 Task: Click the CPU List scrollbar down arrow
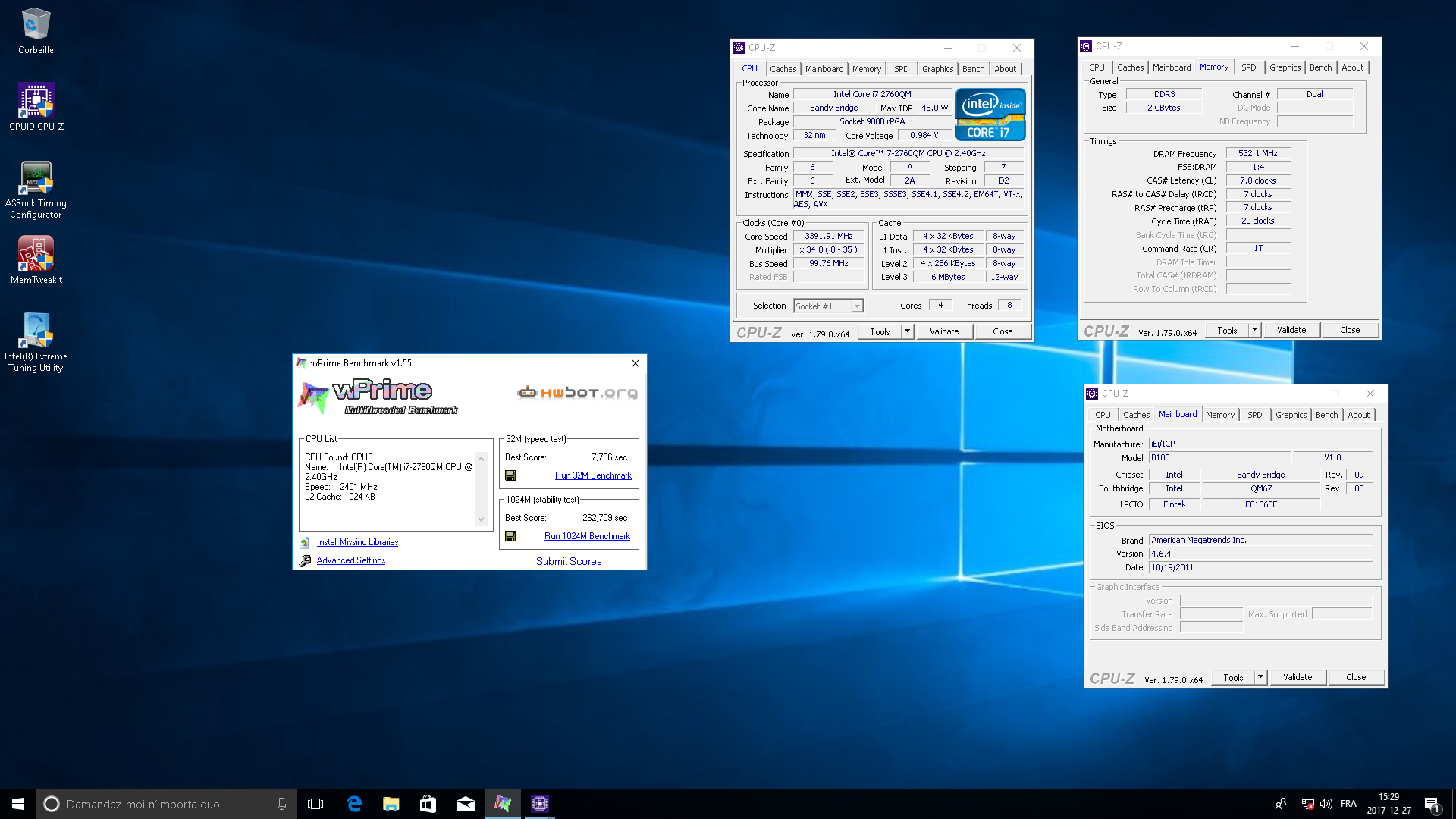(481, 519)
